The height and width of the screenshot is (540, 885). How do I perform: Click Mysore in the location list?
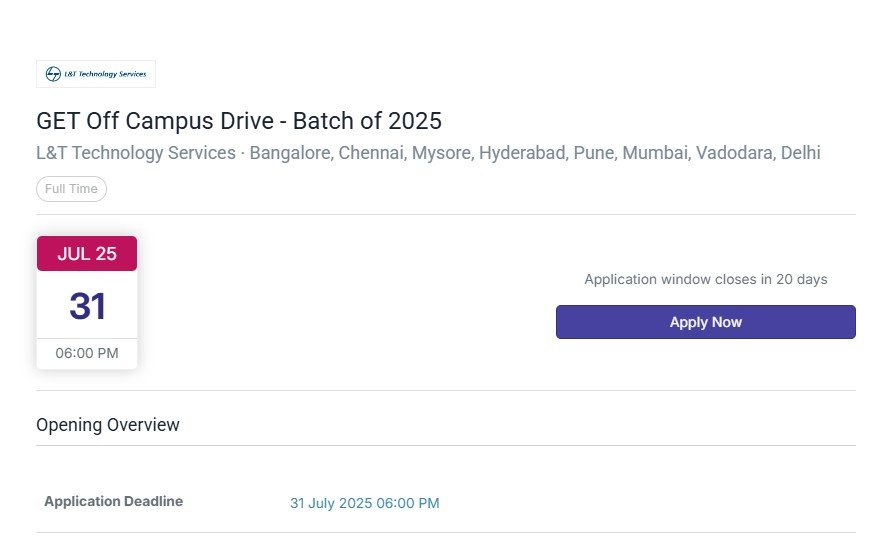click(x=442, y=153)
